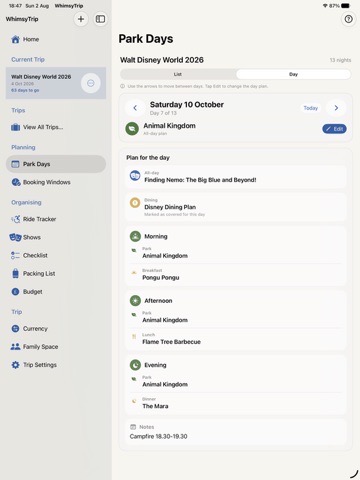Open Checklist in the sidebar

click(56, 255)
